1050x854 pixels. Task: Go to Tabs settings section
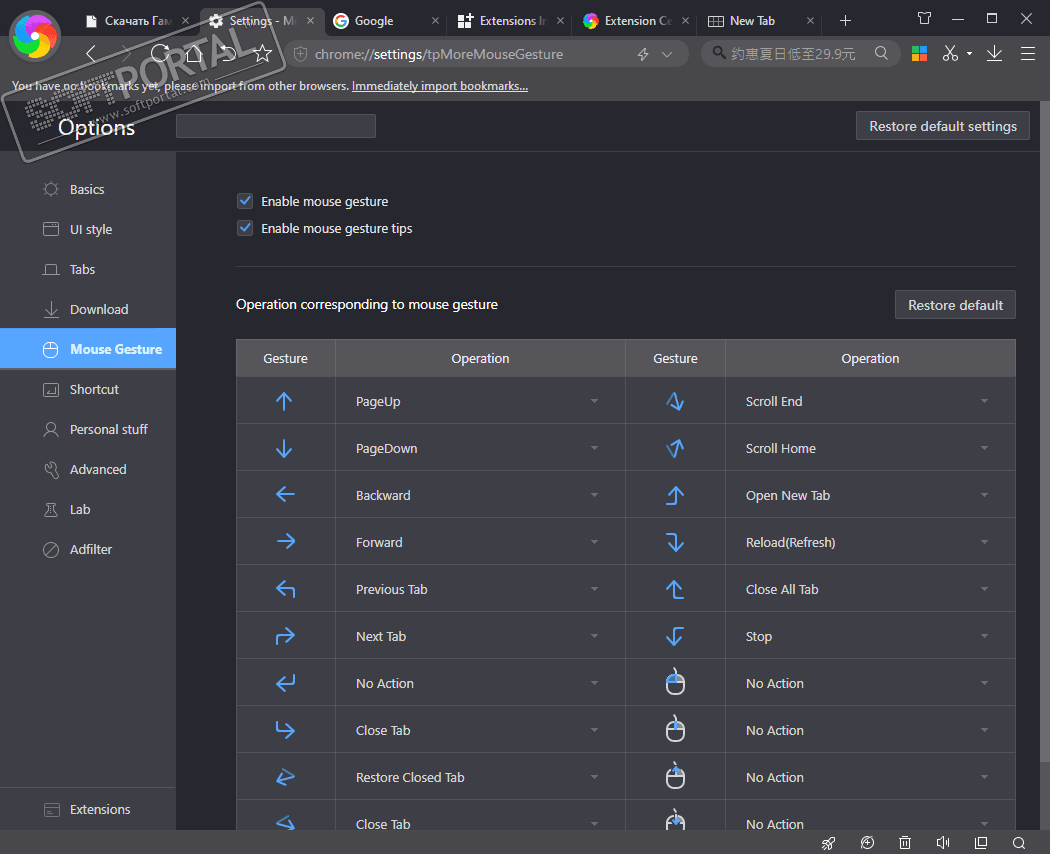pyautogui.click(x=88, y=269)
